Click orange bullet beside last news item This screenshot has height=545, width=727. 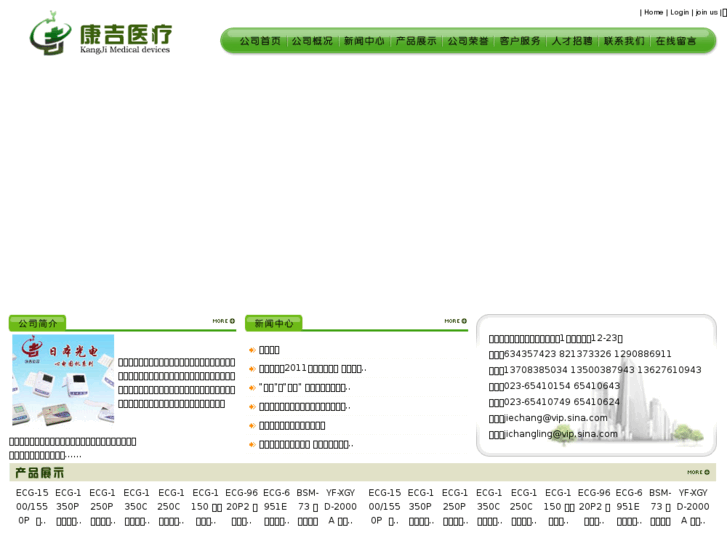pyautogui.click(x=252, y=445)
